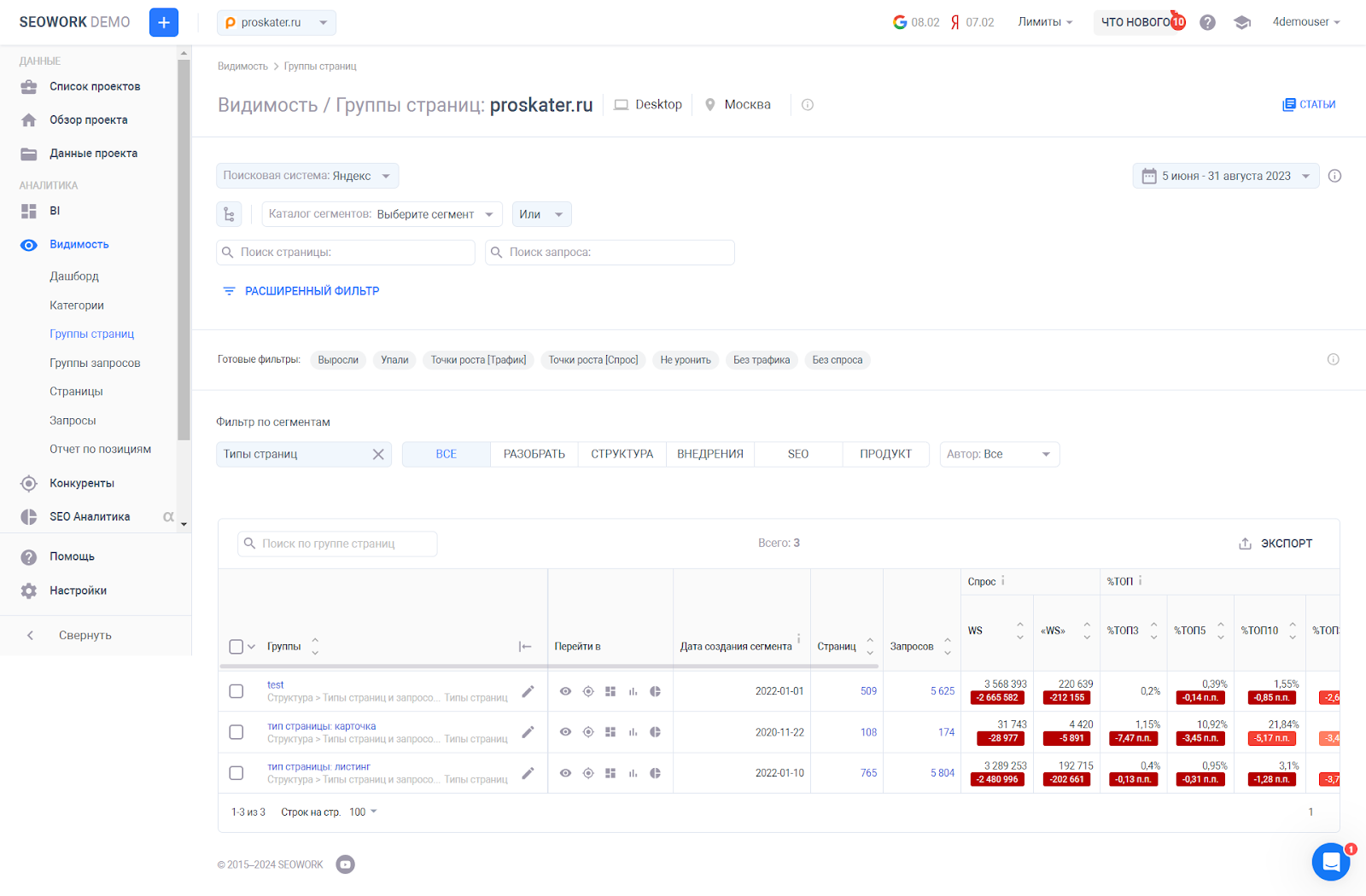Click the pin column collapse arrow icon
Image resolution: width=1366 pixels, height=896 pixels.
tap(525, 647)
